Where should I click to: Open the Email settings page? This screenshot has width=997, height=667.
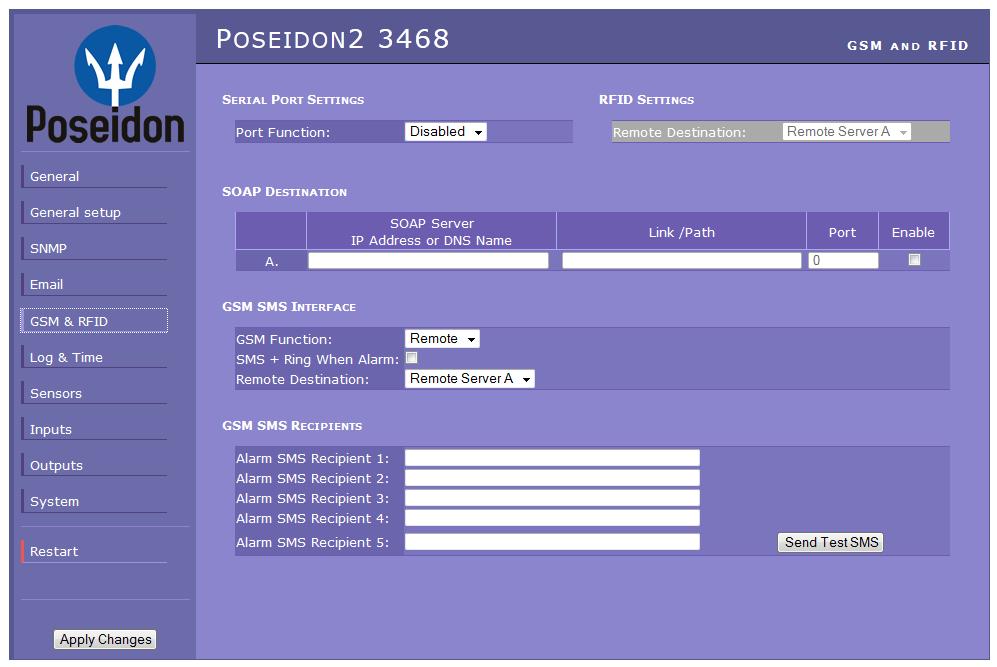point(94,284)
